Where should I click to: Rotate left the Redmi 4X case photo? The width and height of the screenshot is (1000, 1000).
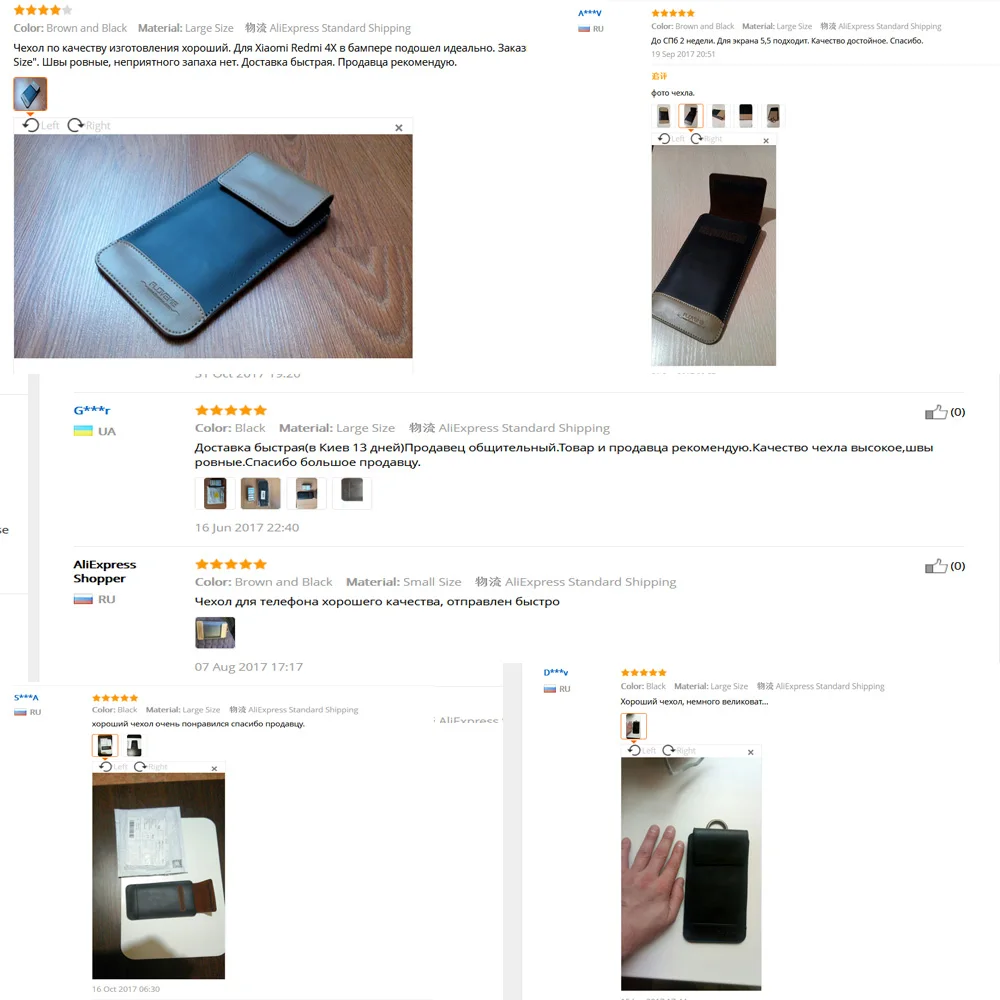(x=41, y=125)
